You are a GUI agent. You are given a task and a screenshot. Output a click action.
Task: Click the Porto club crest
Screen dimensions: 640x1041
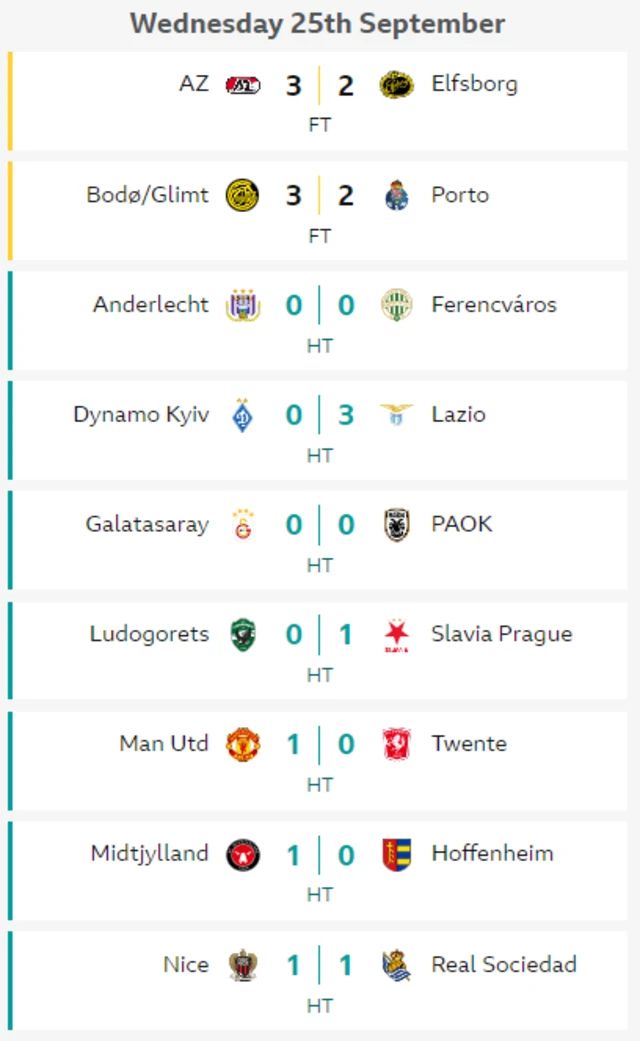pos(396,195)
